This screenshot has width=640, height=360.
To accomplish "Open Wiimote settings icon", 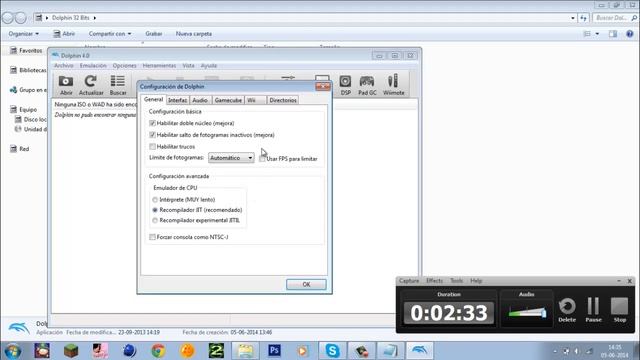I will pos(393,85).
